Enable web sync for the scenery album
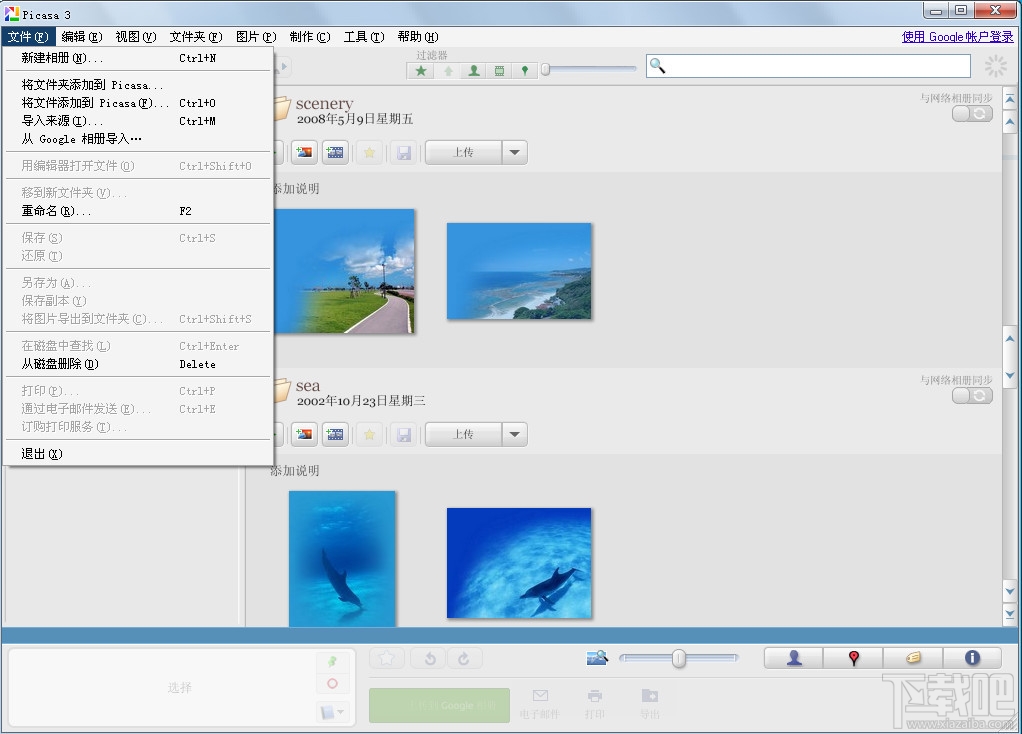Screen dimensions: 1022x734 [x=972, y=113]
